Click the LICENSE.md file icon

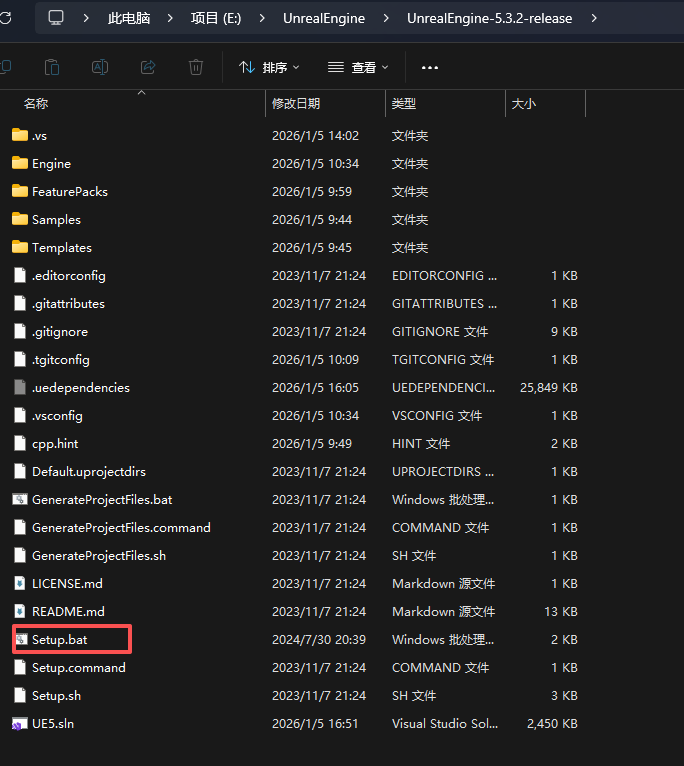click(x=20, y=583)
